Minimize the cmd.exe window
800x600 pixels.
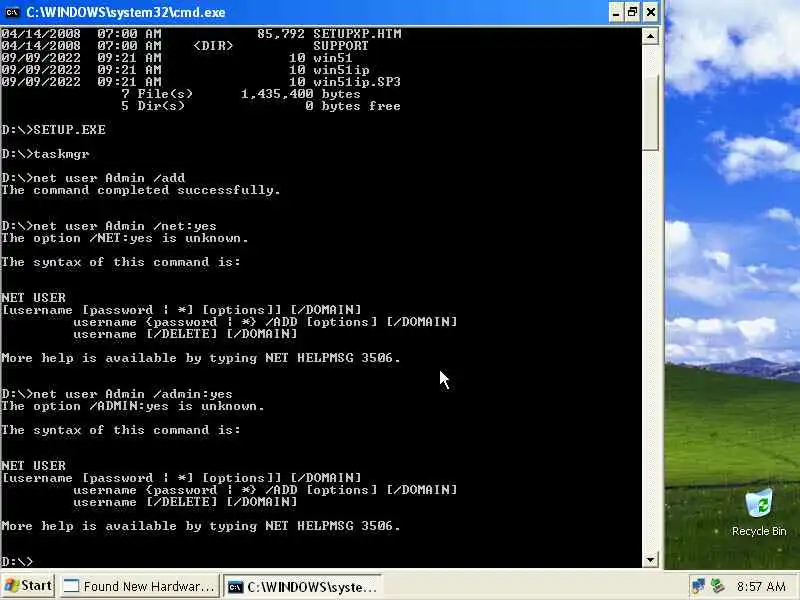pos(616,12)
